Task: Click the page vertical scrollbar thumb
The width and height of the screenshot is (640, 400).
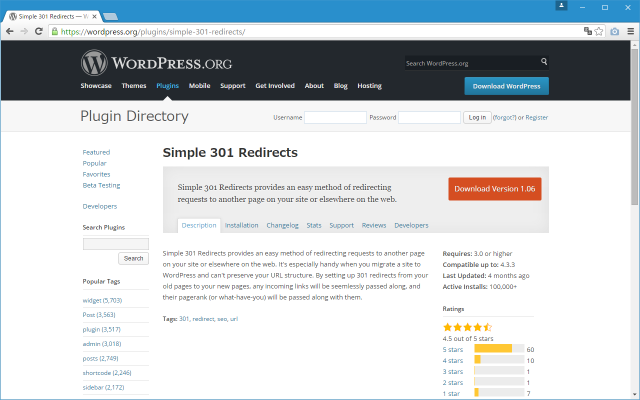Action: [634, 127]
